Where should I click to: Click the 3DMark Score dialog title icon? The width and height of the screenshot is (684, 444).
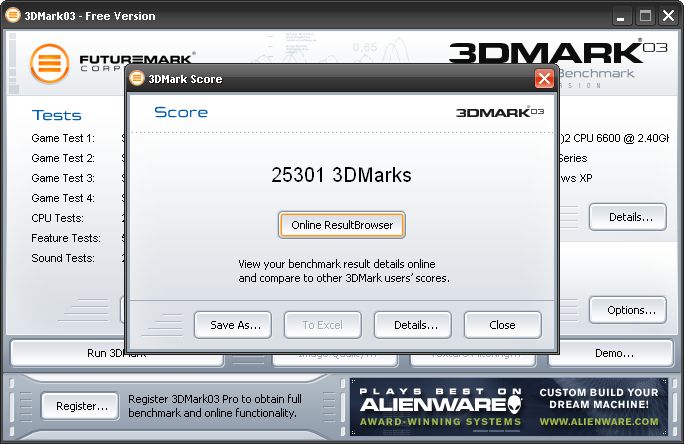pos(137,79)
